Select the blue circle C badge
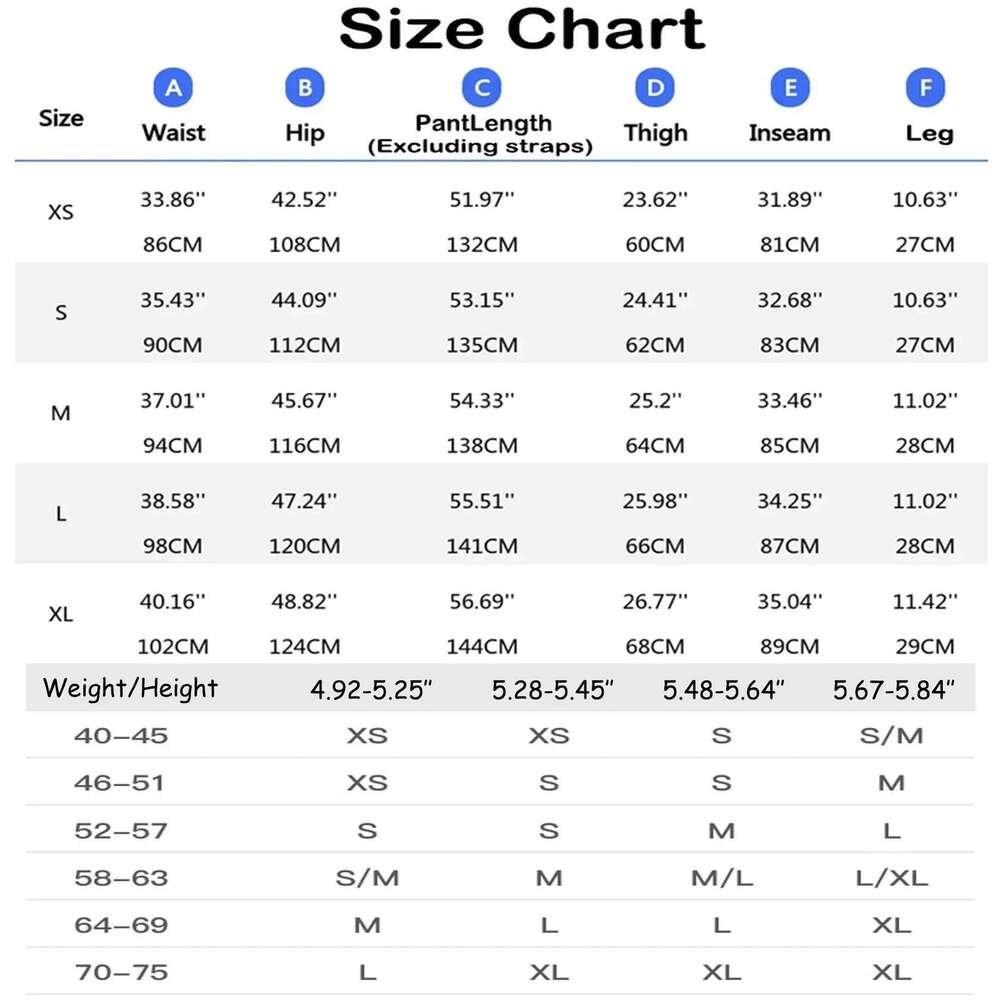 pyautogui.click(x=481, y=89)
